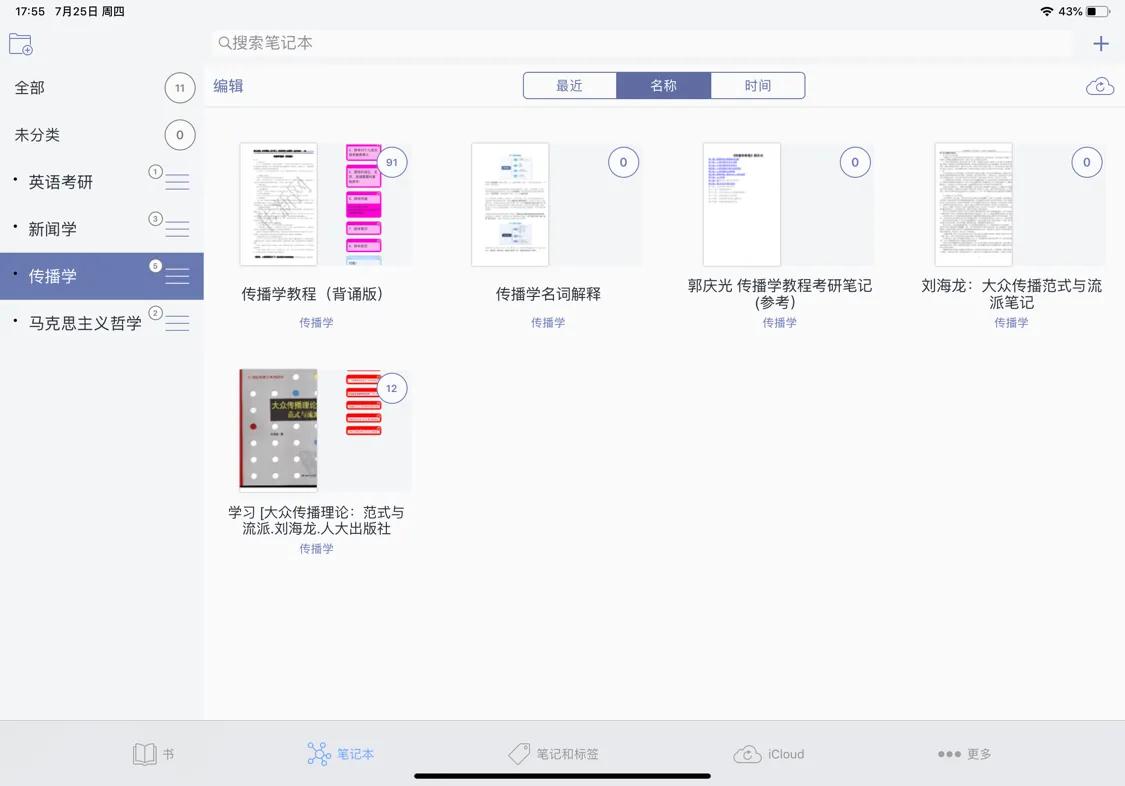The height and width of the screenshot is (786, 1125).
Task: Select the 最近 sorting option
Action: click(569, 85)
